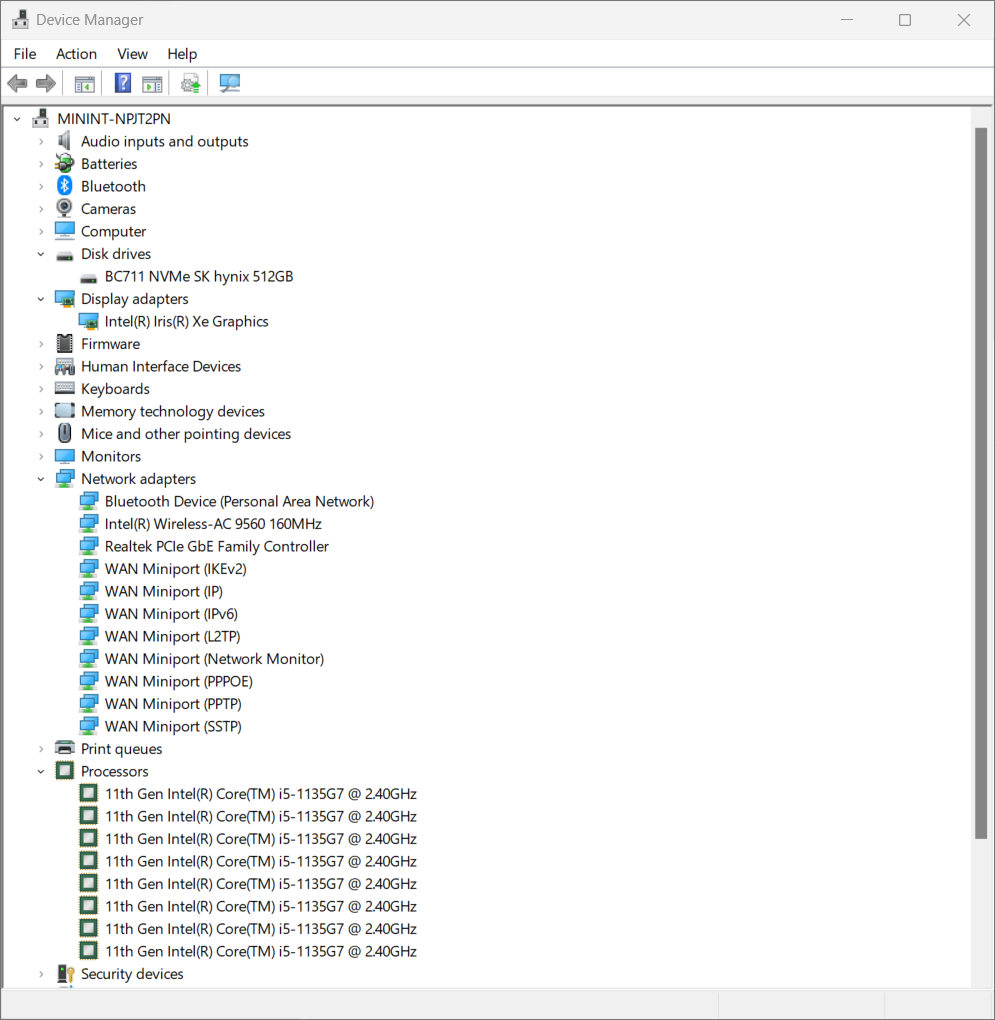Click the Mice pointing devices icon
Image resolution: width=995 pixels, height=1020 pixels.
tap(64, 433)
